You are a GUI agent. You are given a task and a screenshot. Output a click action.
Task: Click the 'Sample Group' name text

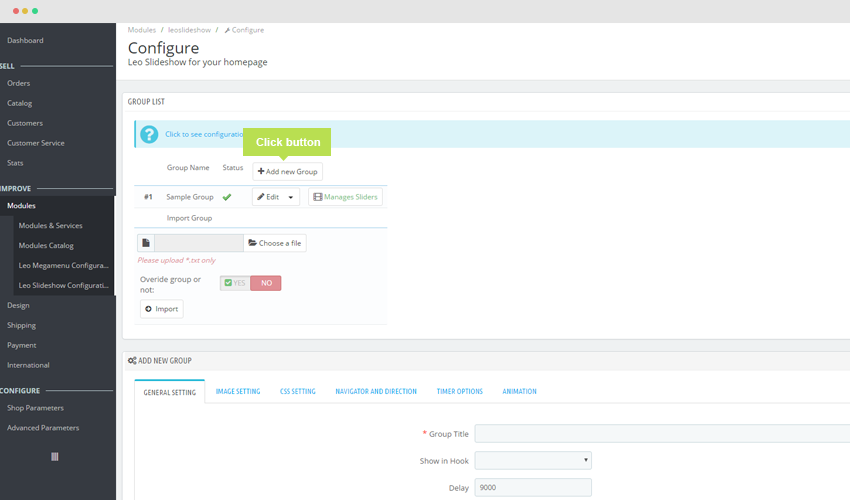click(190, 197)
